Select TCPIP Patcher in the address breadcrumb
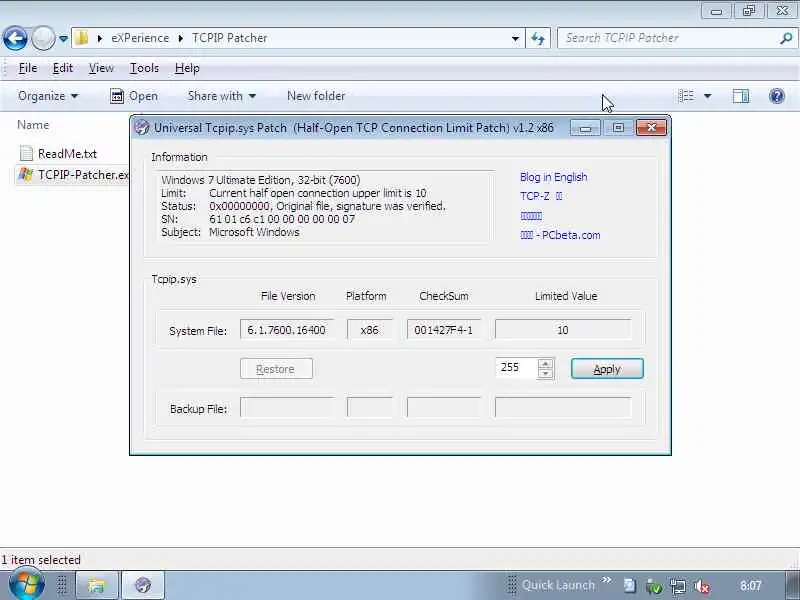Screen dimensions: 800x600 (229, 38)
